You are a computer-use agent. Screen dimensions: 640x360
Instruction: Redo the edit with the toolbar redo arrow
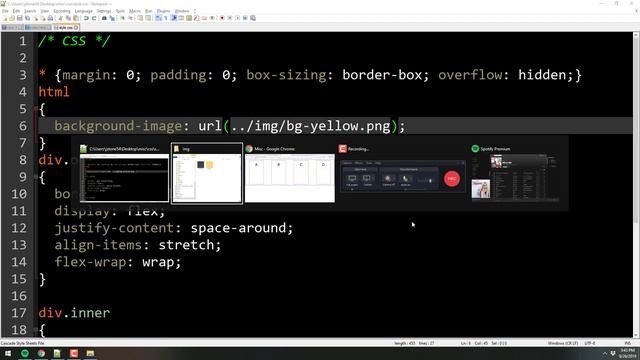tap(94, 18)
